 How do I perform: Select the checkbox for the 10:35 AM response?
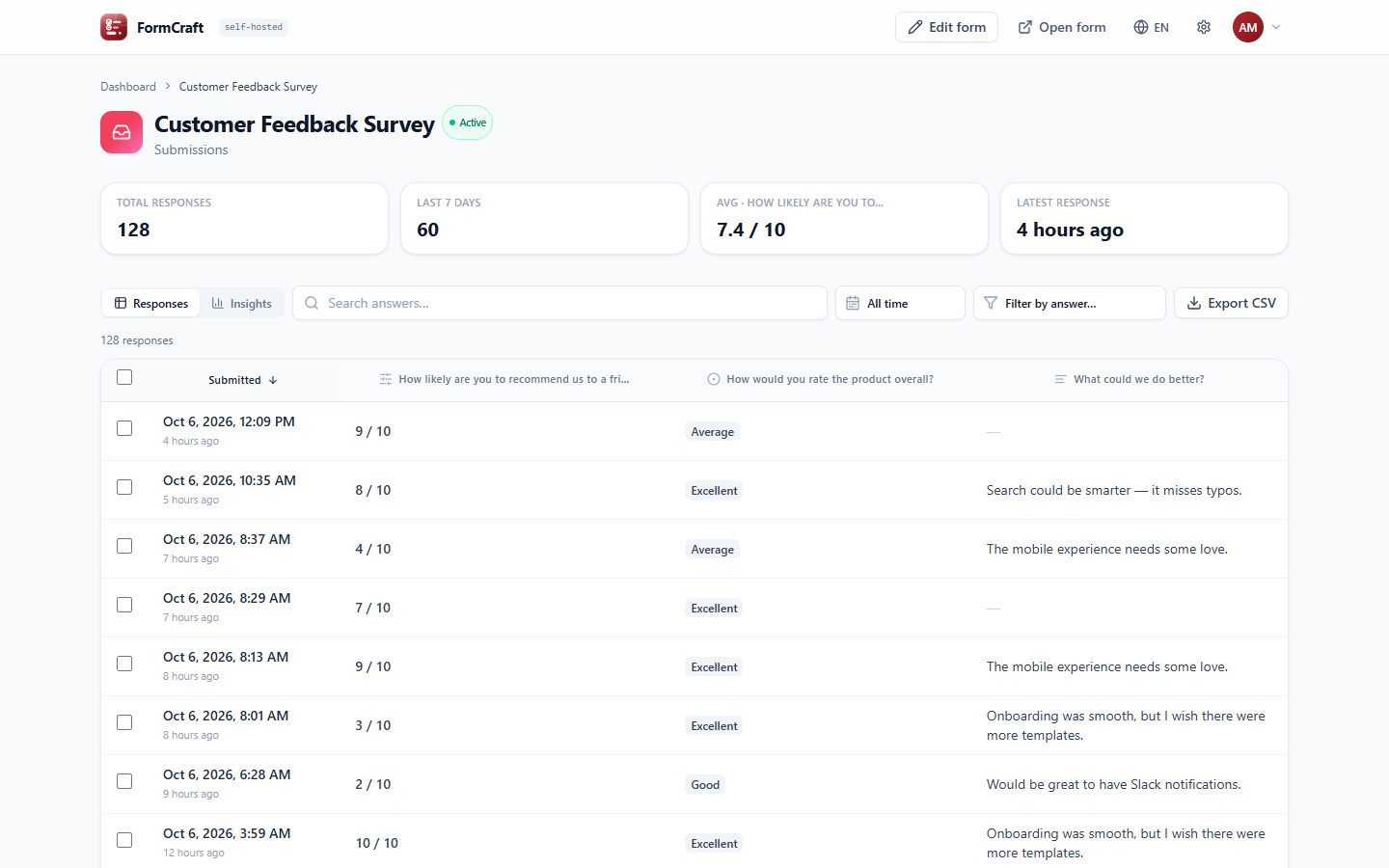click(124, 487)
